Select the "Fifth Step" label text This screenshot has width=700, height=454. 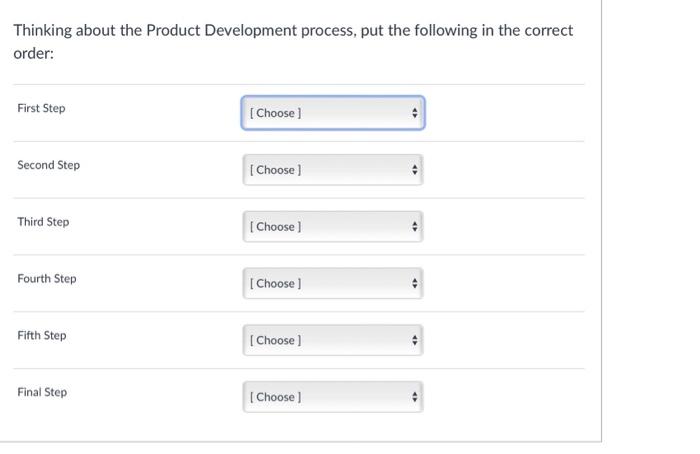(42, 336)
